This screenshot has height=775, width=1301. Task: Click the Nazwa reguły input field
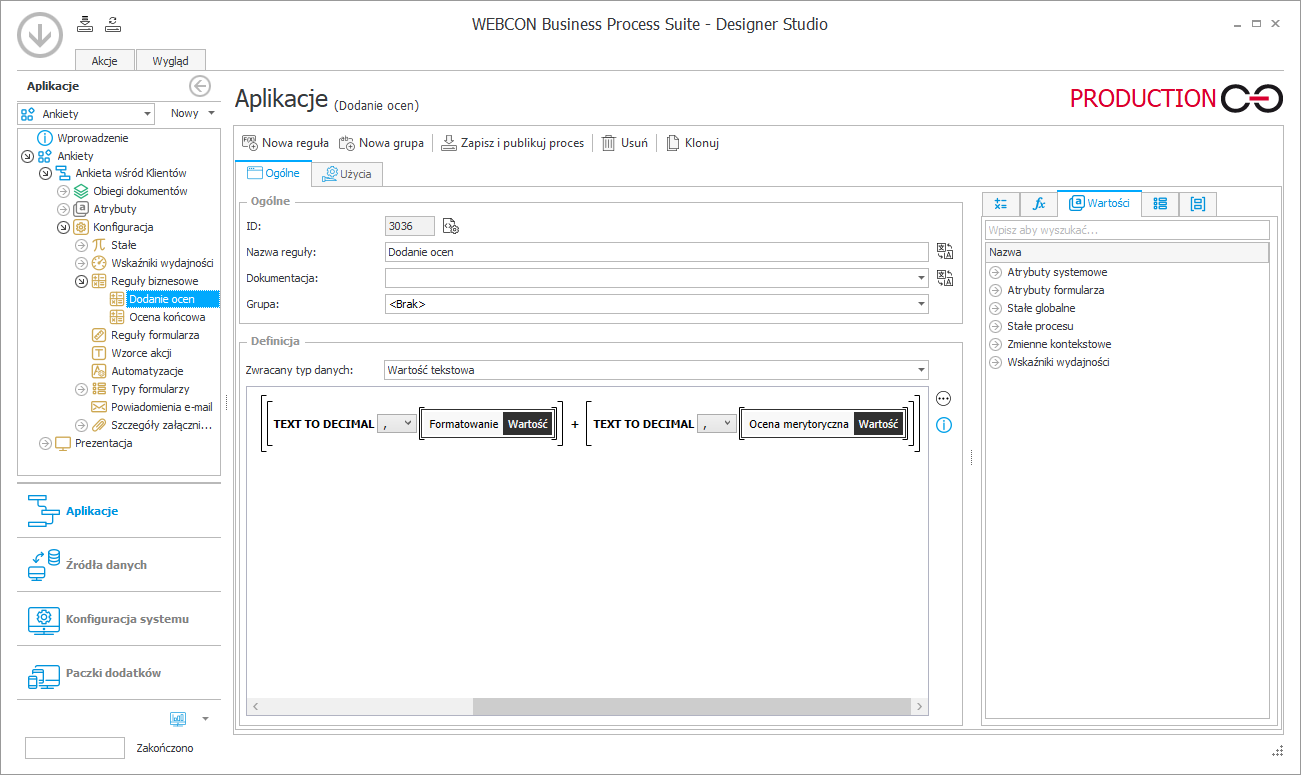656,252
